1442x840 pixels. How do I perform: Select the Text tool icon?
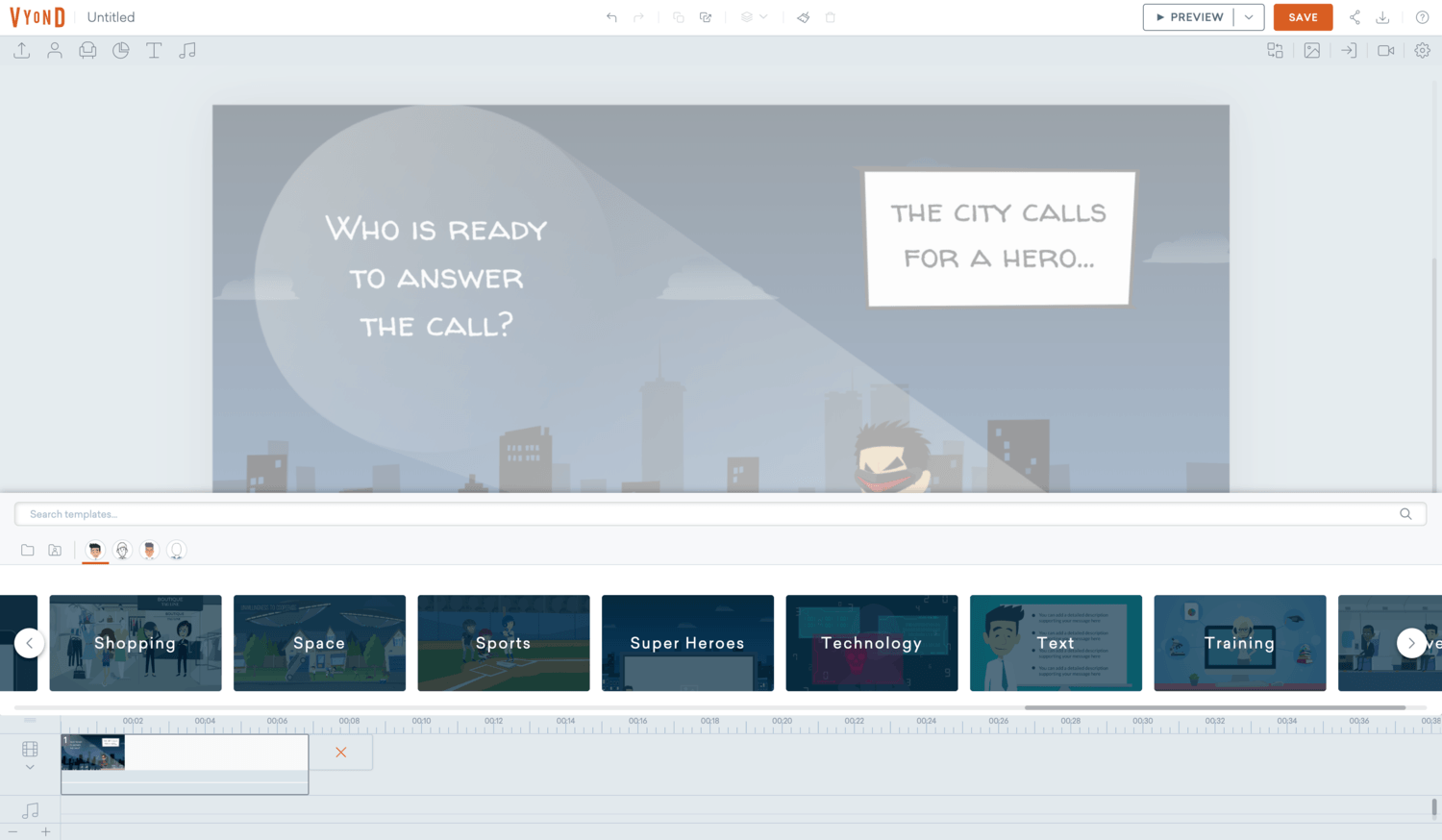tap(154, 50)
